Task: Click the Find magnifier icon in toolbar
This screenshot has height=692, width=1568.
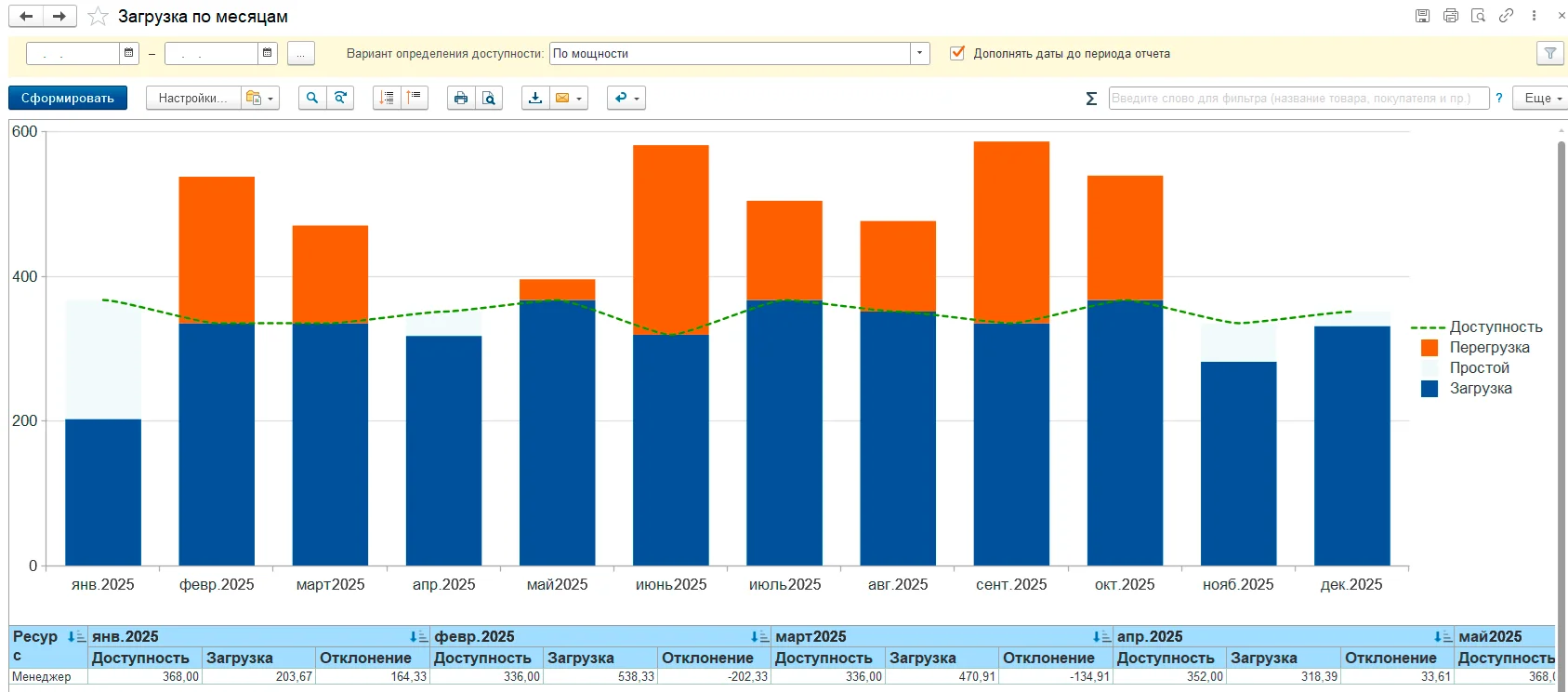Action: tap(312, 98)
